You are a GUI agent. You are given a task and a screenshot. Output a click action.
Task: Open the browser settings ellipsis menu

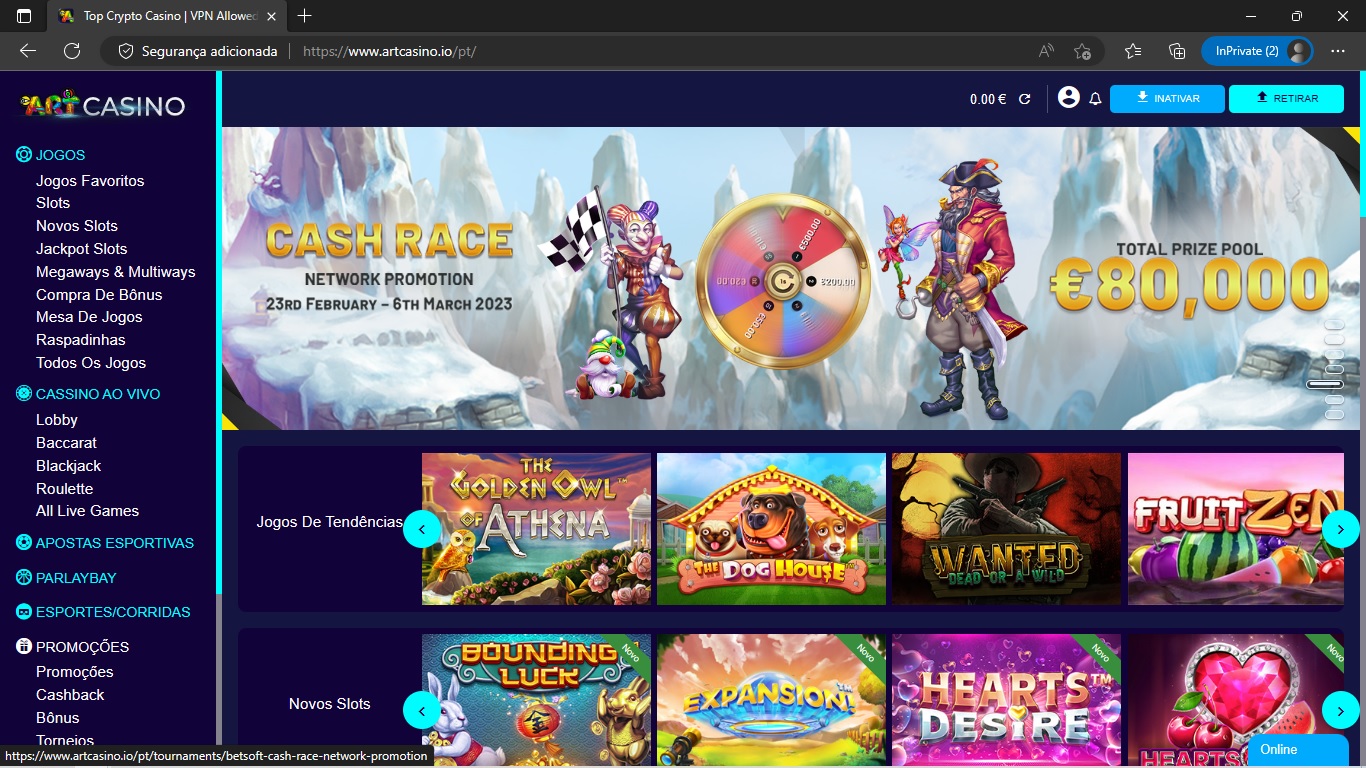point(1338,51)
